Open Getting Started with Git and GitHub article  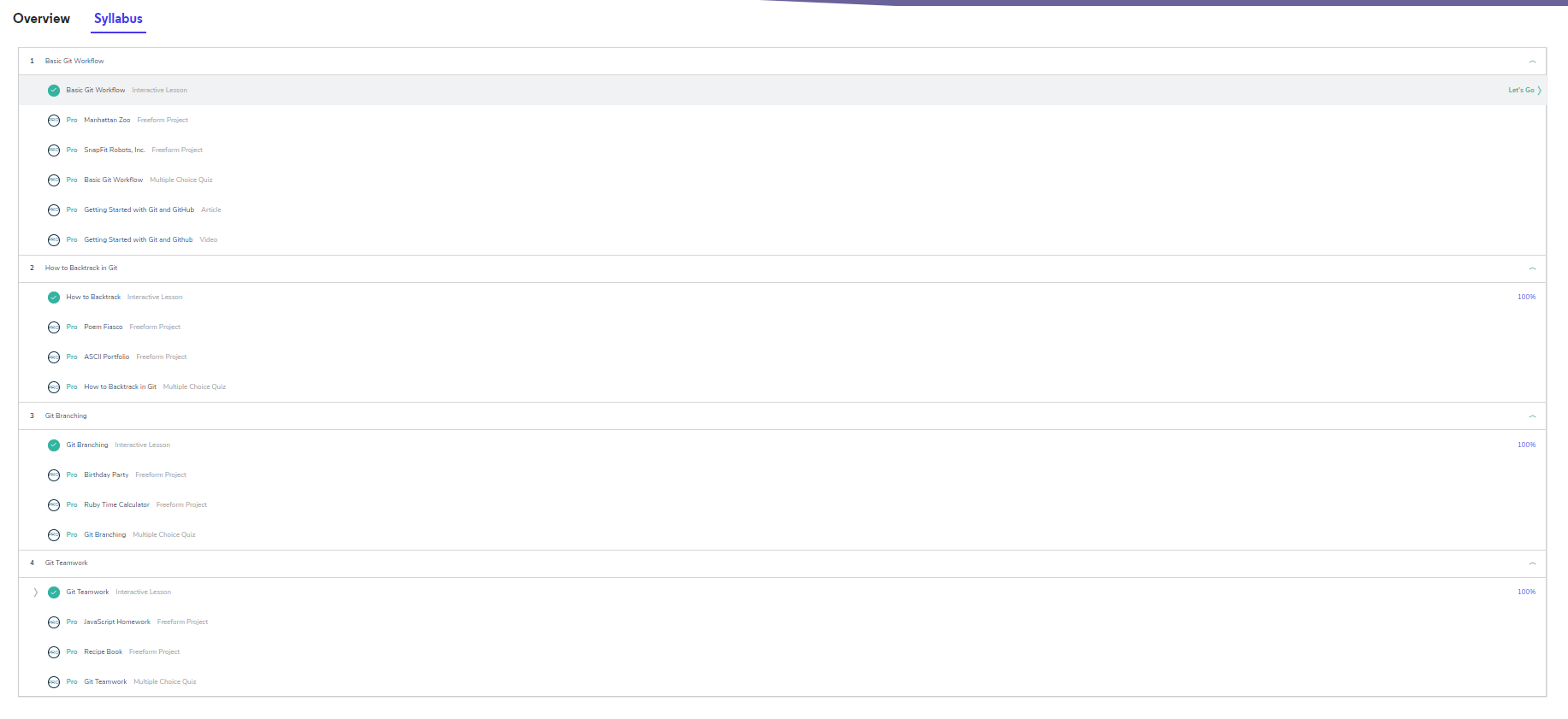coord(139,210)
